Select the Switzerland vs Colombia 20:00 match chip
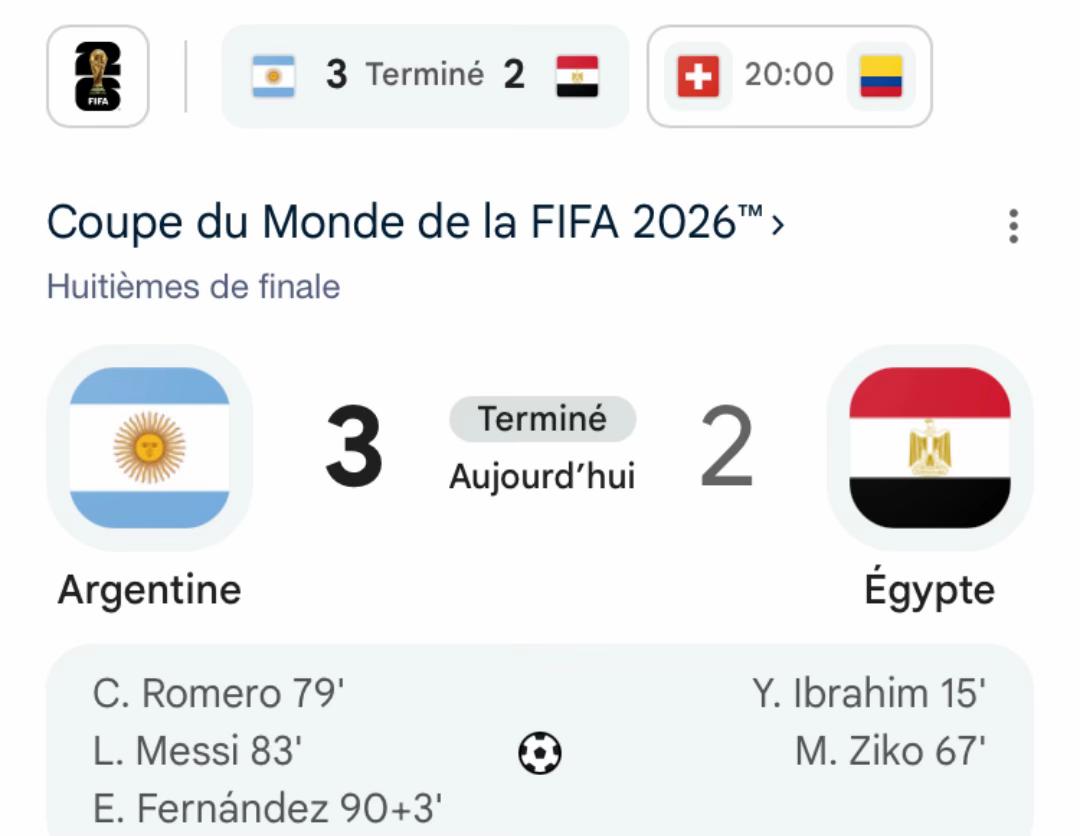 coord(789,76)
